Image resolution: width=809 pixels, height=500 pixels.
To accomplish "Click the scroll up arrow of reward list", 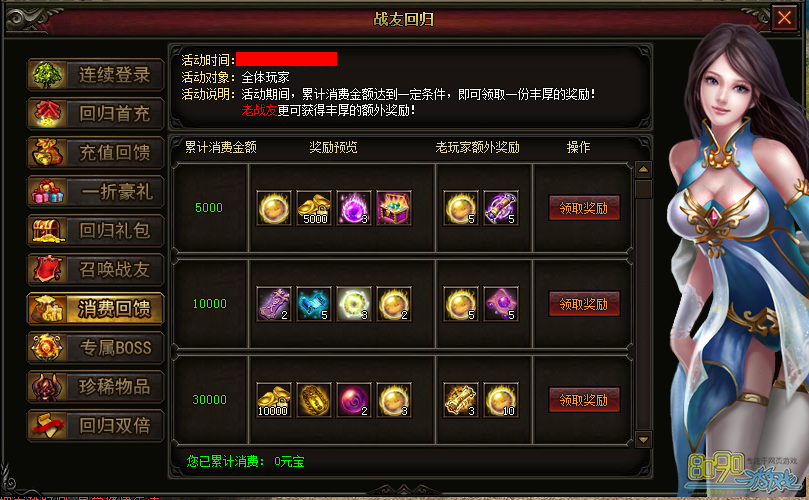I will 643,169.
